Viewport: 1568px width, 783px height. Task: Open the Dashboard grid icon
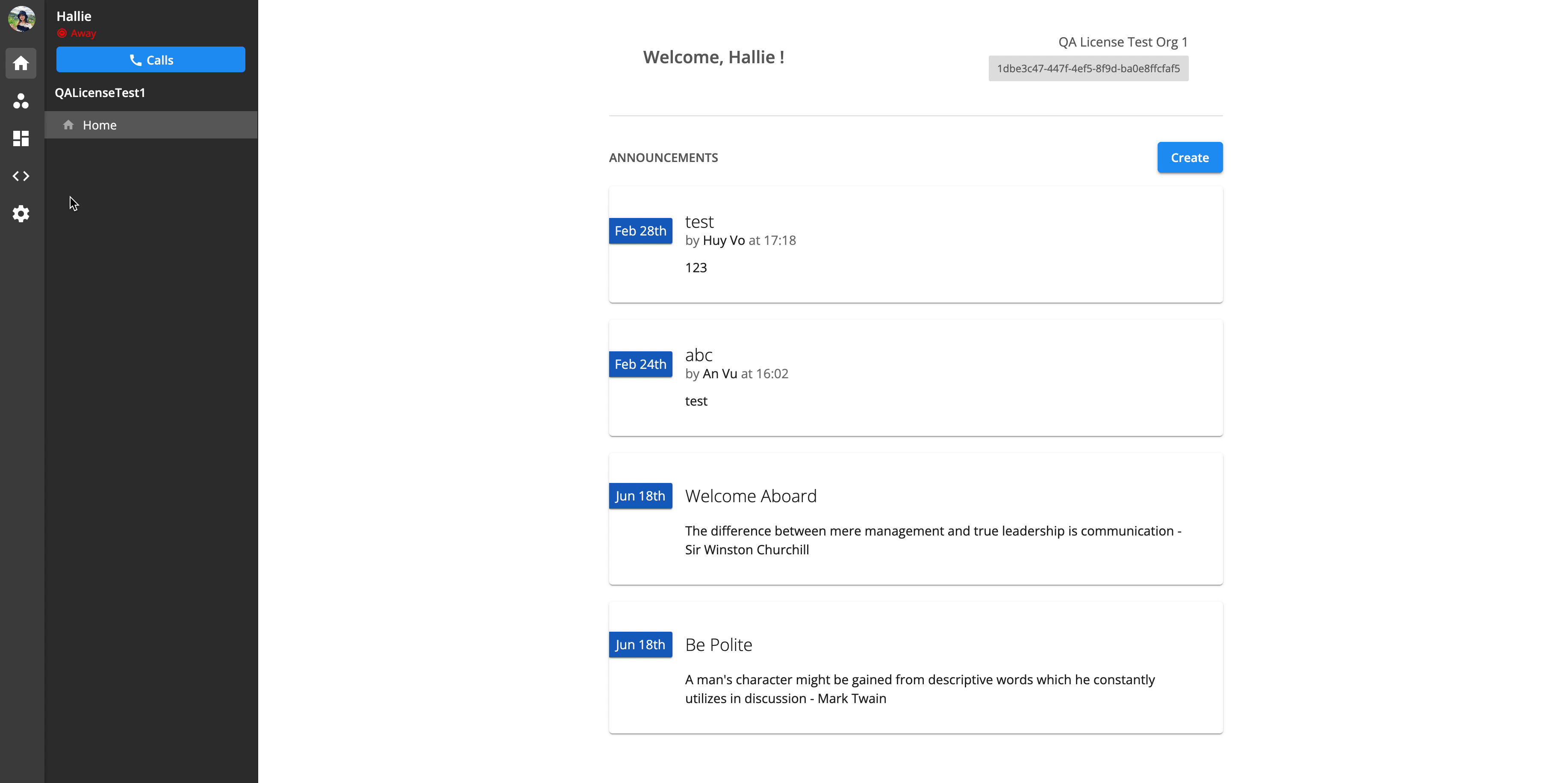point(21,139)
